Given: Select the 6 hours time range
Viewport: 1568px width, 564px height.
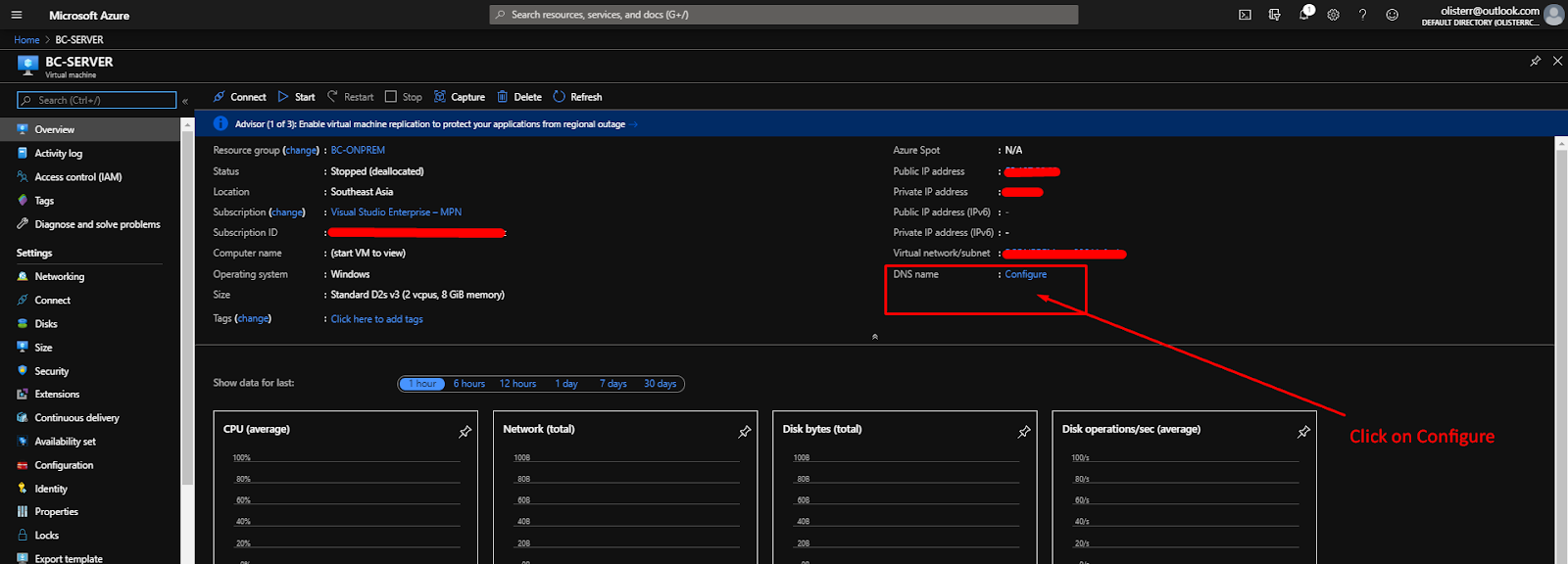Looking at the screenshot, I should coord(469,384).
